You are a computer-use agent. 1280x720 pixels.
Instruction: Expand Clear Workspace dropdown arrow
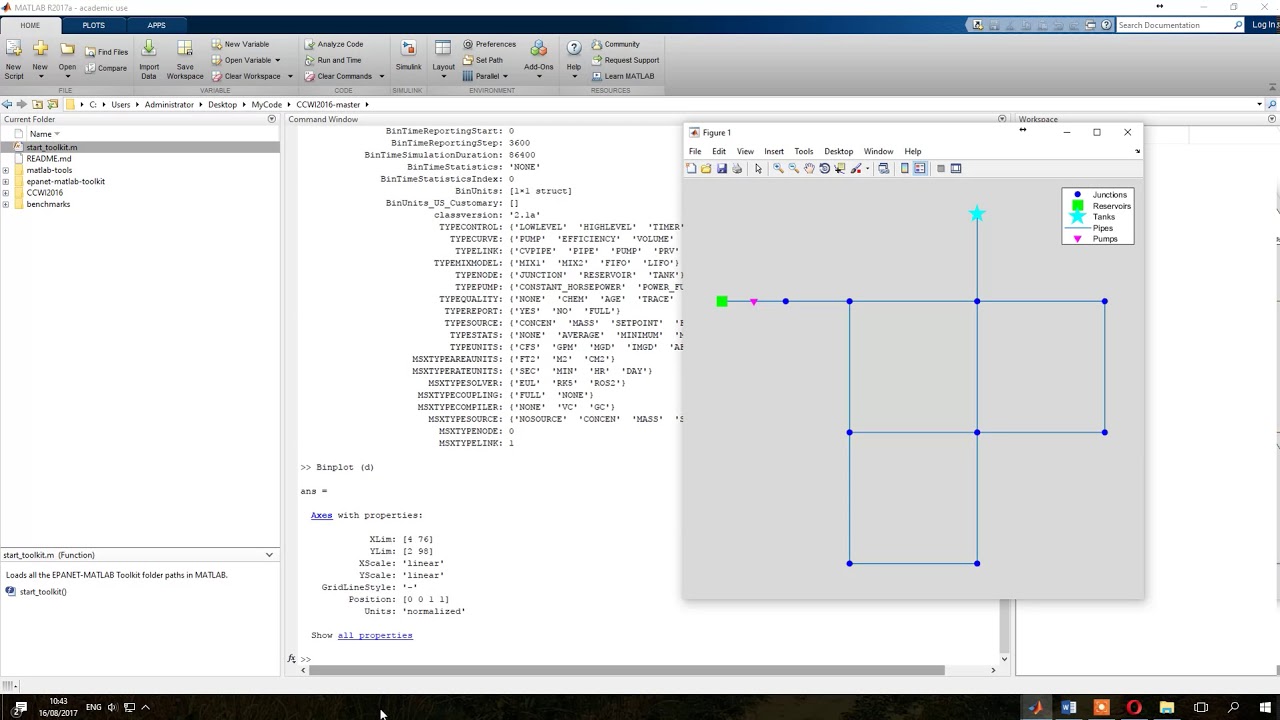click(290, 76)
